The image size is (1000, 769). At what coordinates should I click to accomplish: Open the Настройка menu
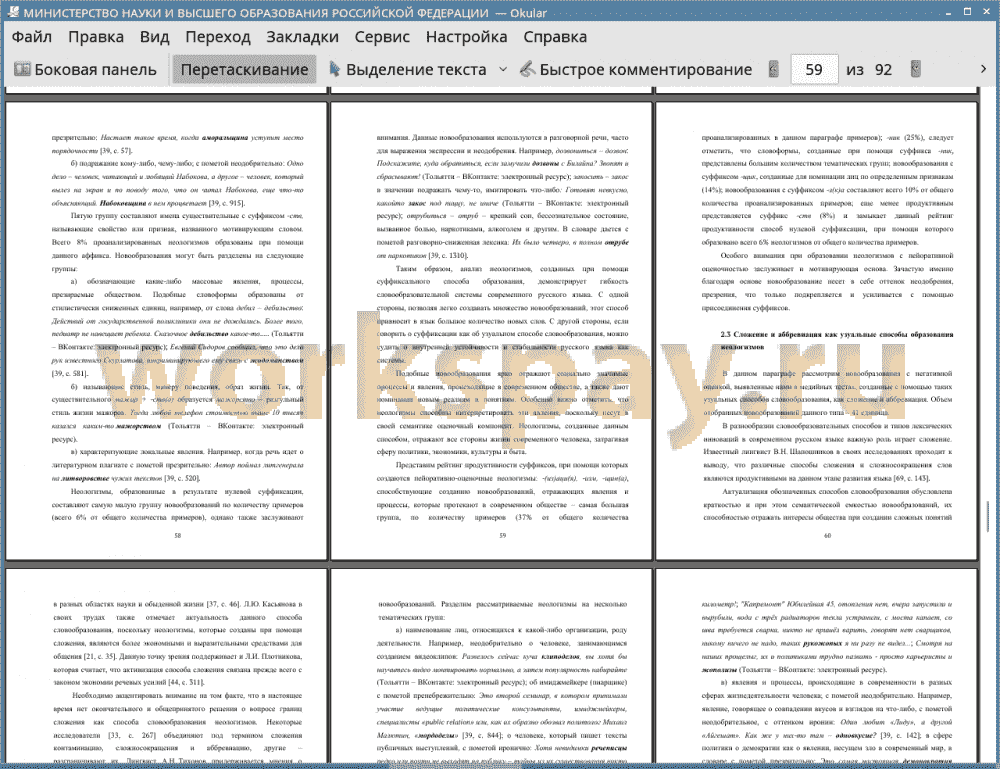coord(466,37)
